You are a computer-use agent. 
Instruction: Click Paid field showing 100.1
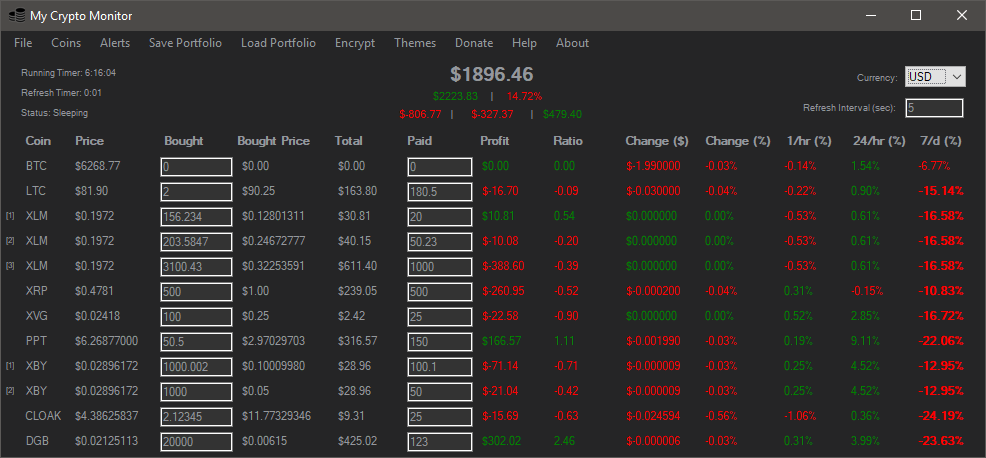[440, 367]
